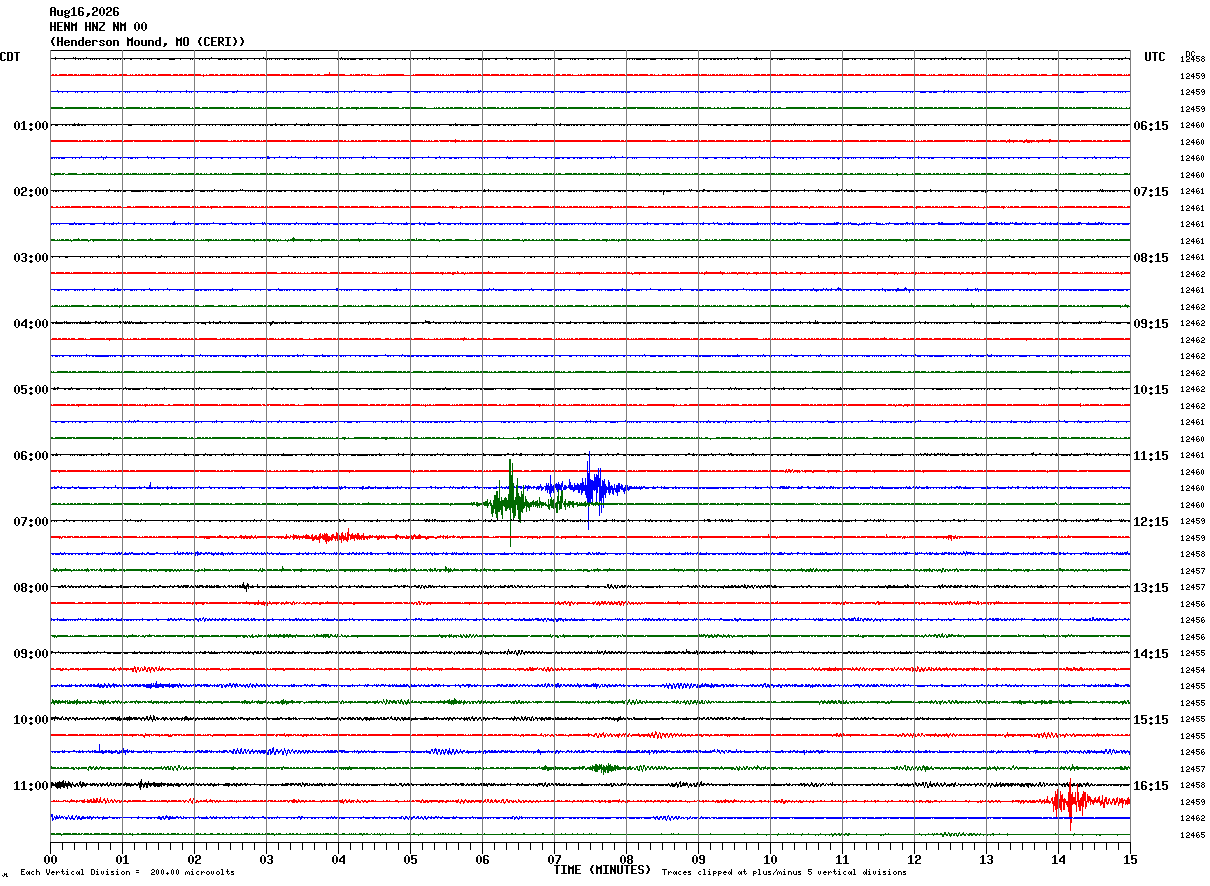Click the 09:00 CDT hour label
This screenshot has height=886, width=1210.
31,654
